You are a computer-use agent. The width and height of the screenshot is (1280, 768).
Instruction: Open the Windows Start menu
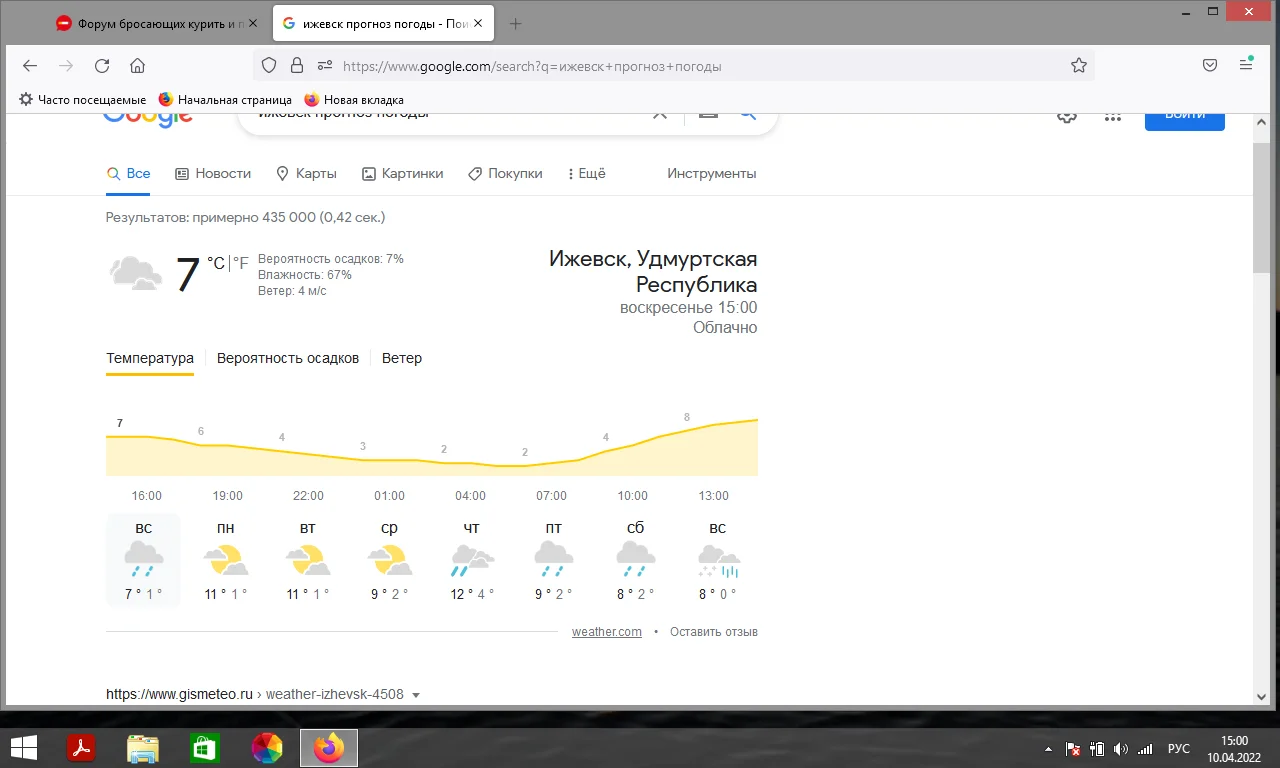pyautogui.click(x=24, y=748)
